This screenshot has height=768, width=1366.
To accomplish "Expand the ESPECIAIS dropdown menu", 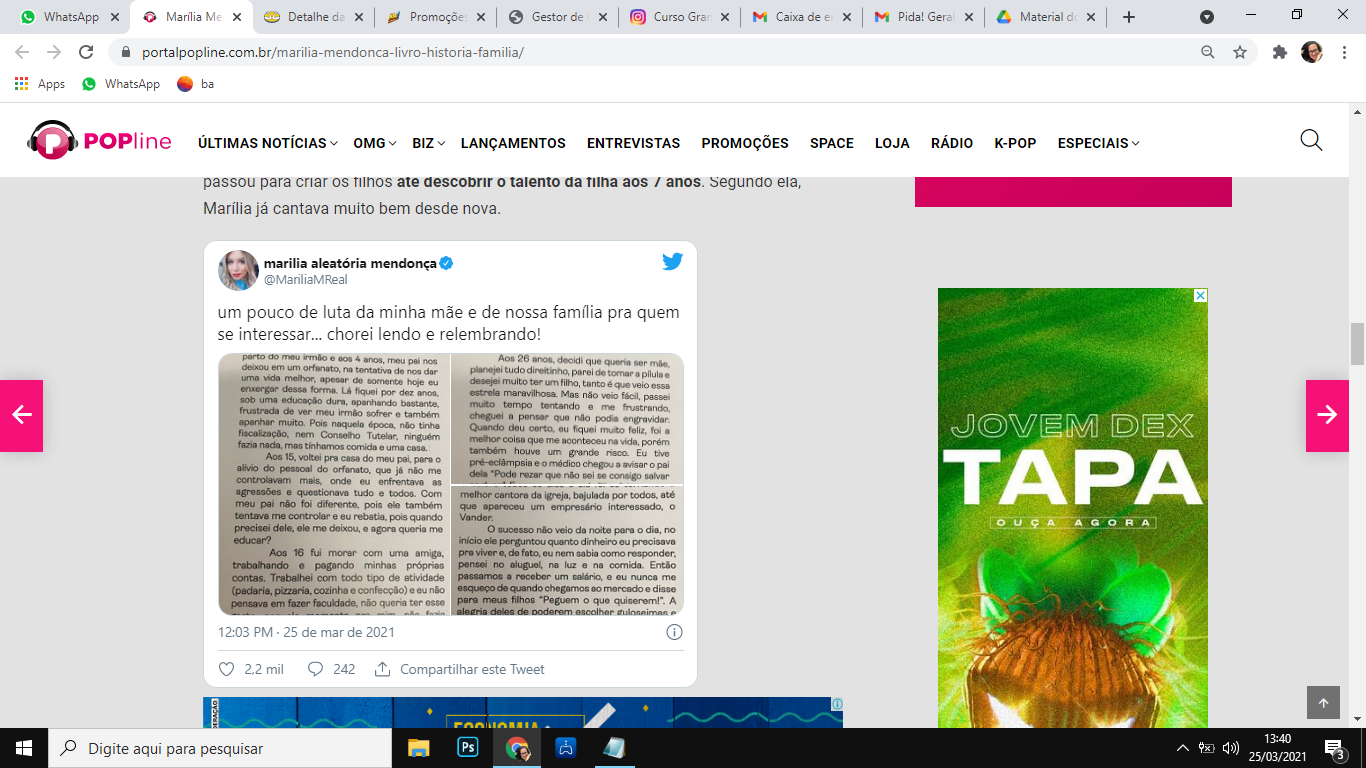I will (x=1099, y=143).
